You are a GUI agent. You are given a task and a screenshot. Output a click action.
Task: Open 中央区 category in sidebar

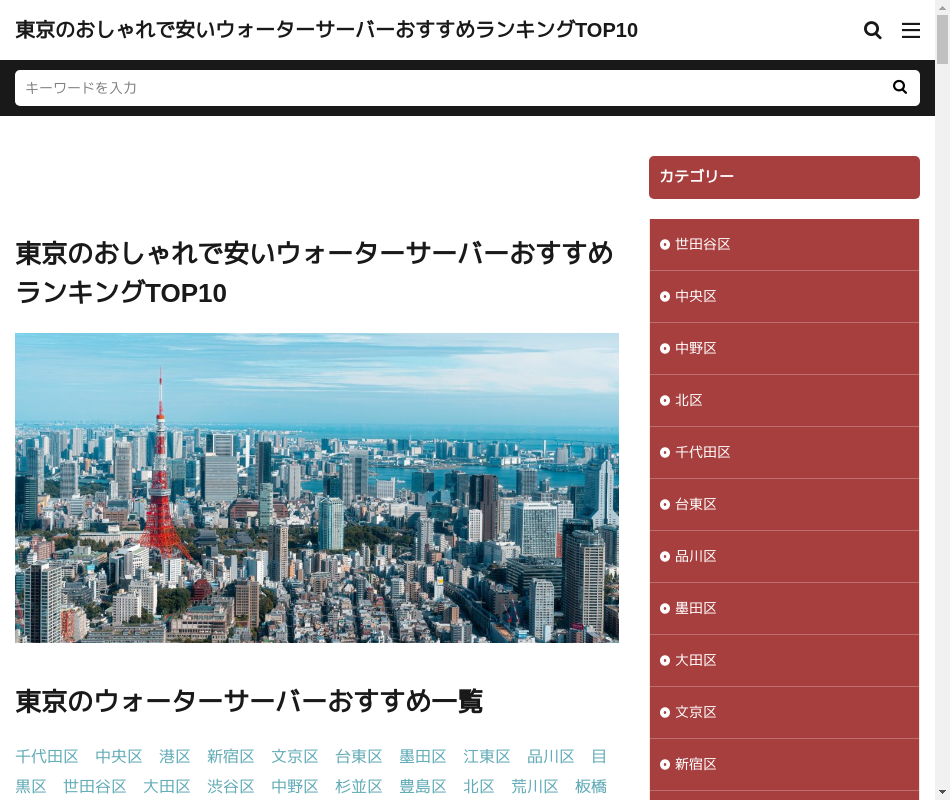(x=784, y=296)
